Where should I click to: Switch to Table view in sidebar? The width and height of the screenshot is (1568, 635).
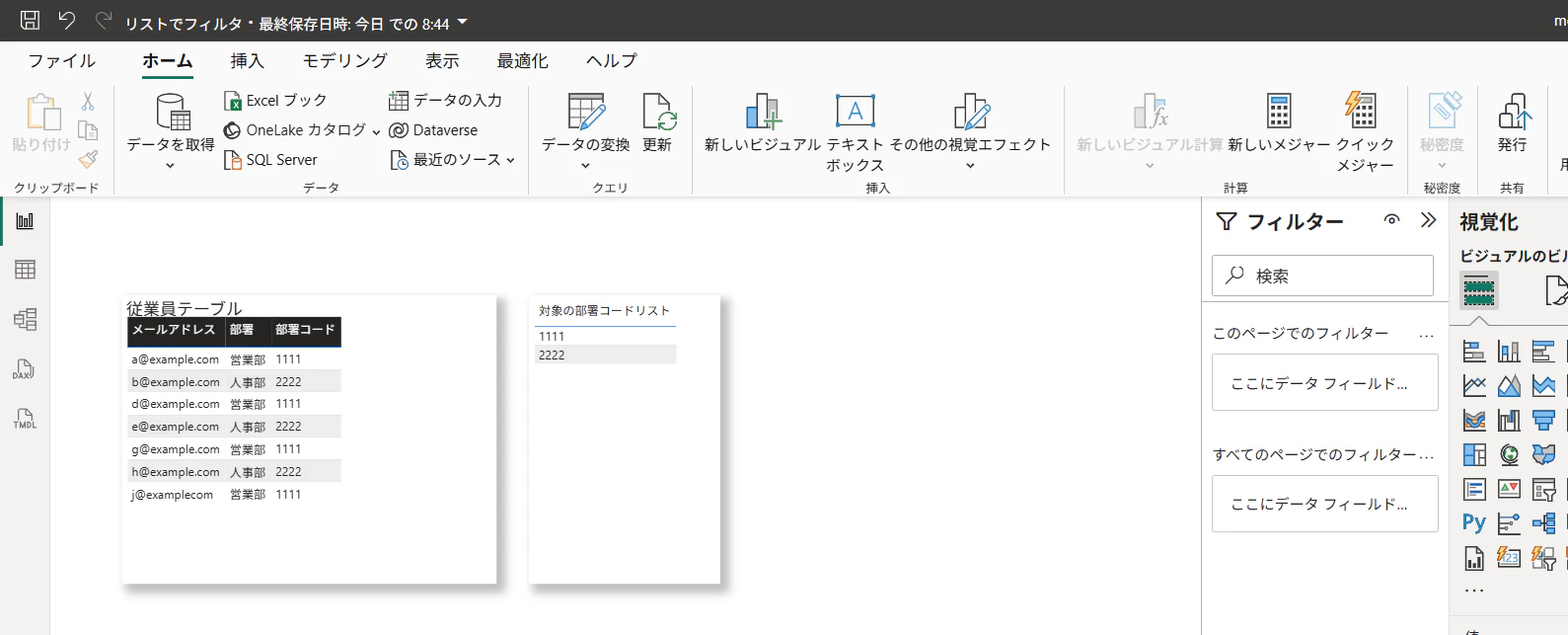[25, 270]
